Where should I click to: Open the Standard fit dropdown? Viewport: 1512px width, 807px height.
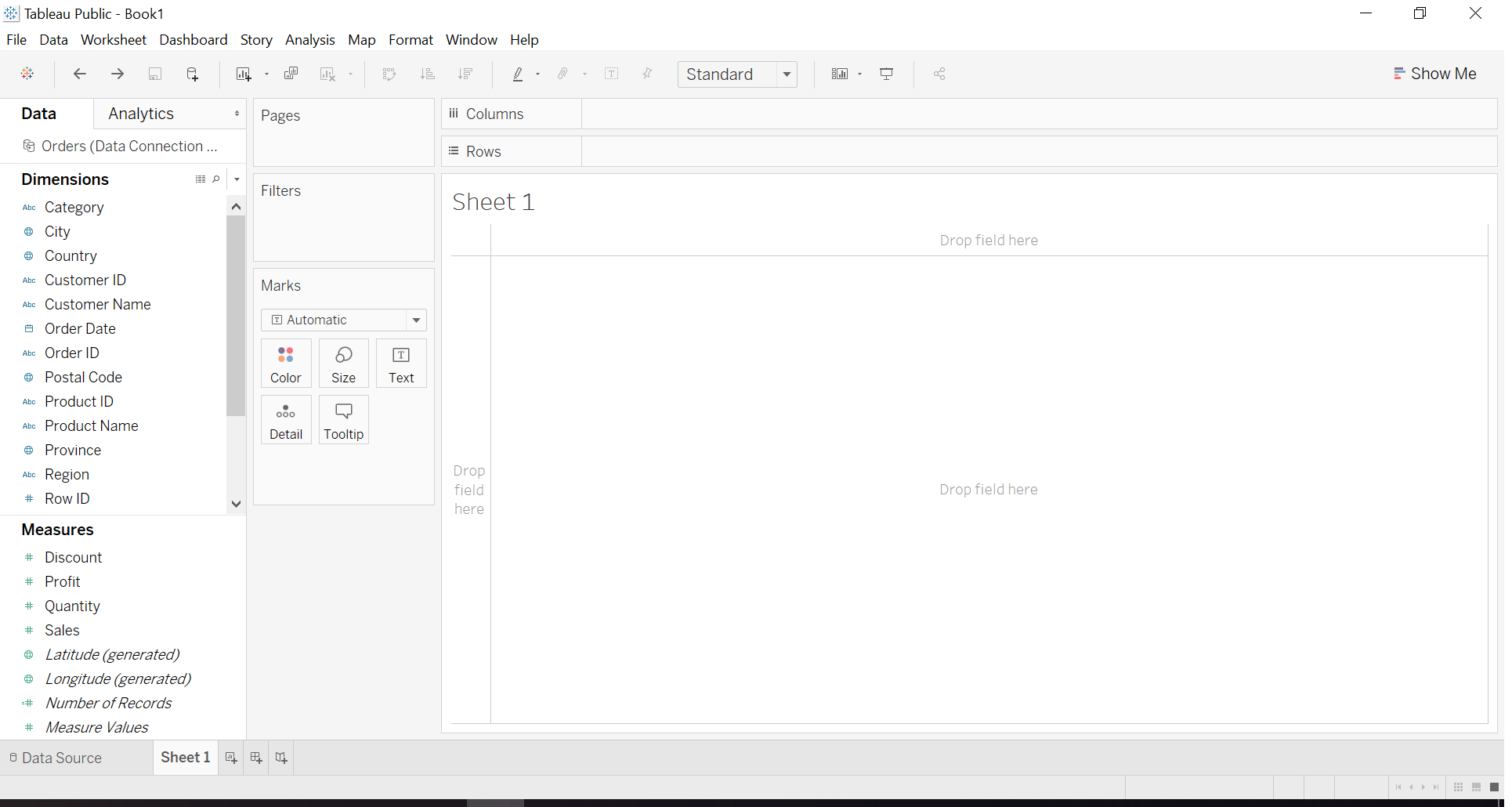pos(787,74)
